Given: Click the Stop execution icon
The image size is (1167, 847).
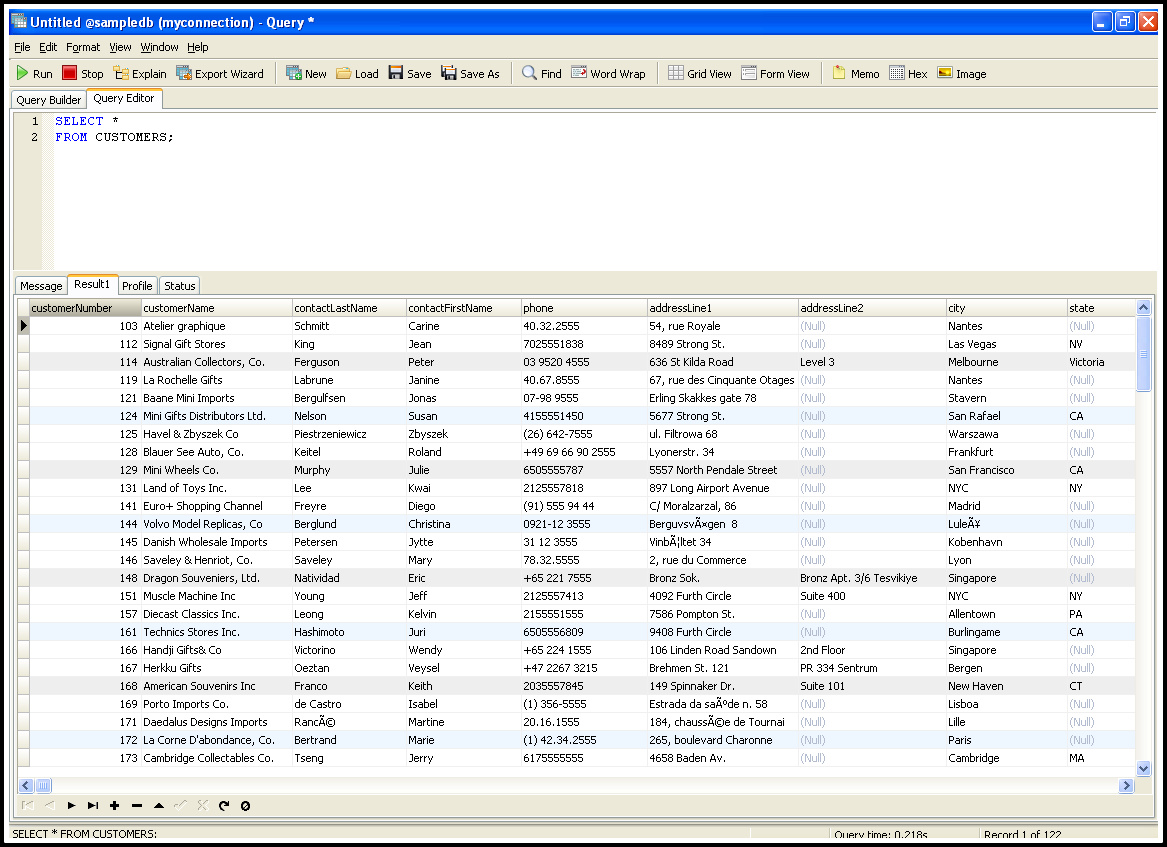Looking at the screenshot, I should [x=83, y=72].
